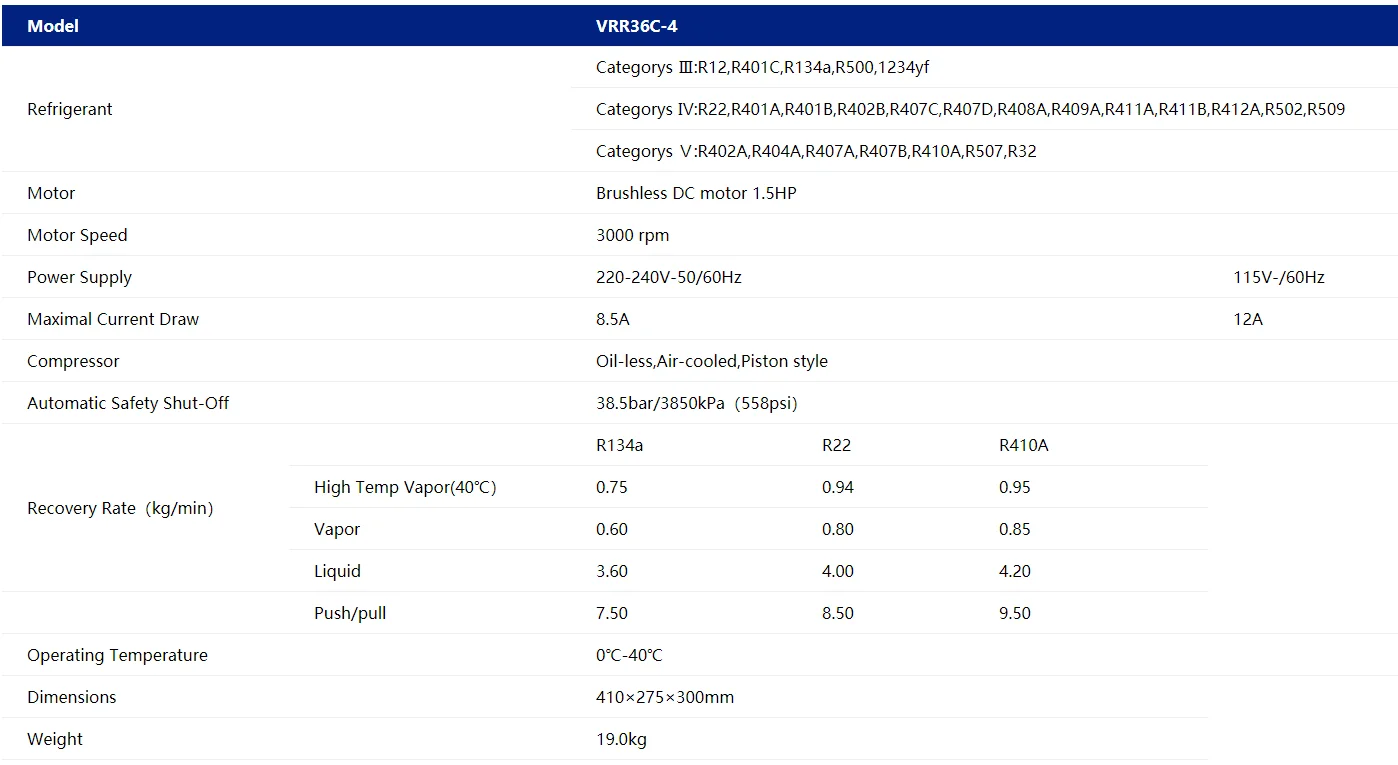Select Push/pull R134a value 7.50

612,613
